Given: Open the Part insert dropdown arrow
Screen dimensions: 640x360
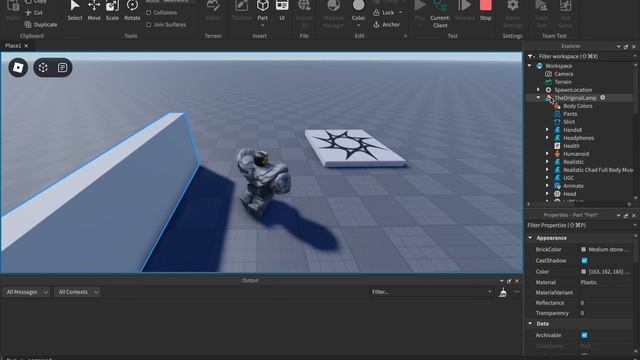Looking at the screenshot, I should point(262,25).
